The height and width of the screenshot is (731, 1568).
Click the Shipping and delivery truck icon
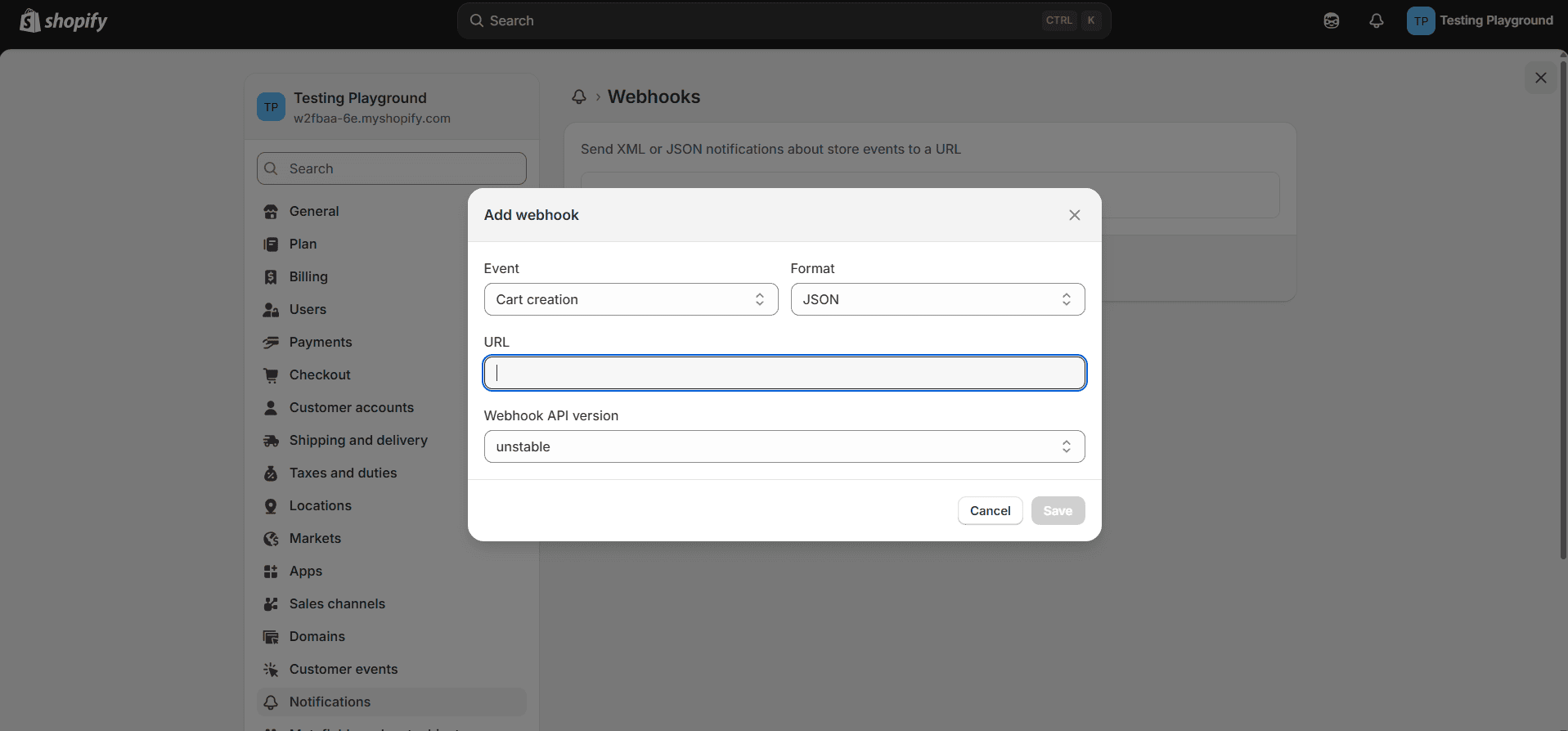point(271,441)
